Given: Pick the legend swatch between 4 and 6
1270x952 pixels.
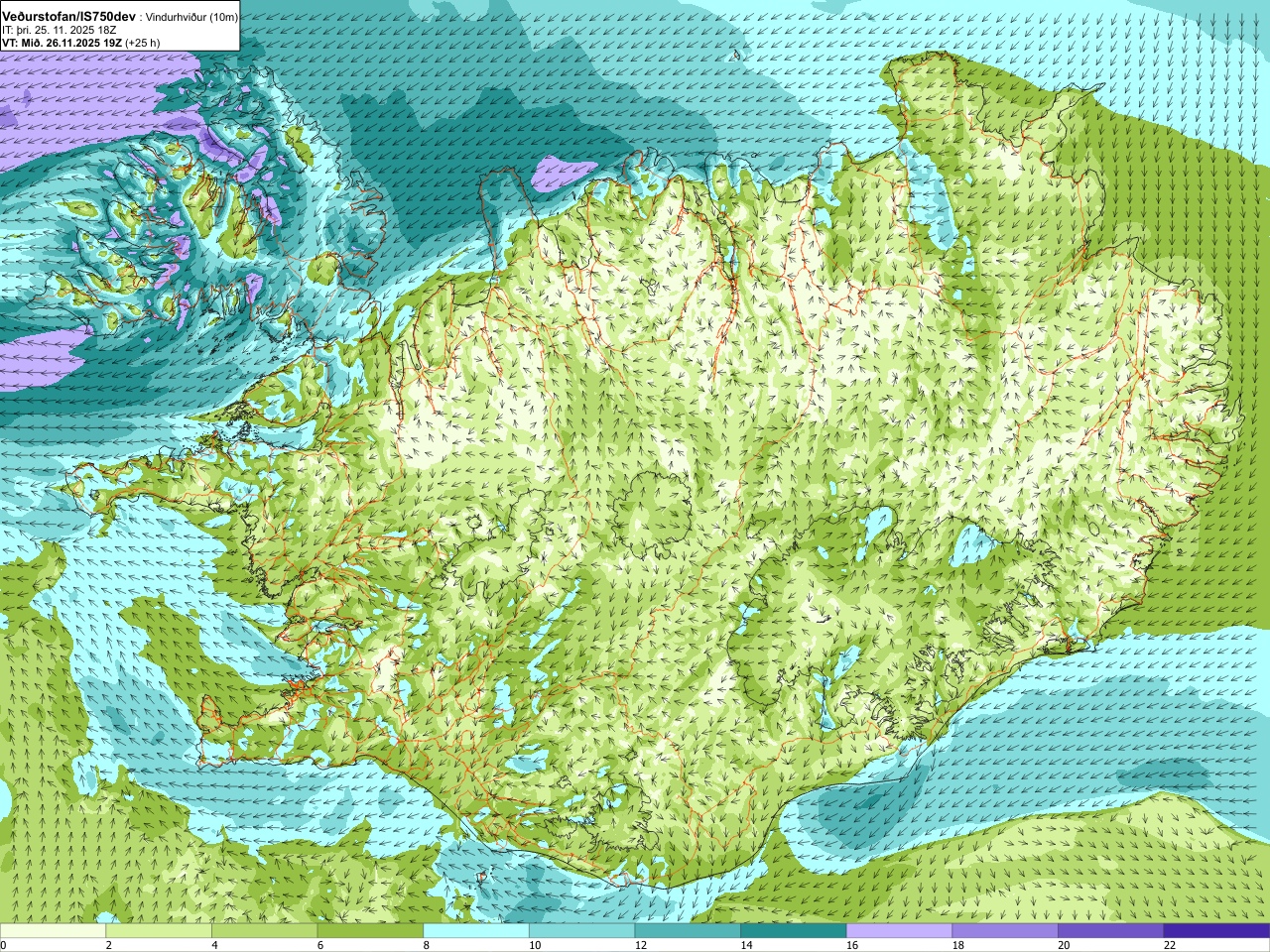Looking at the screenshot, I should (x=264, y=931).
